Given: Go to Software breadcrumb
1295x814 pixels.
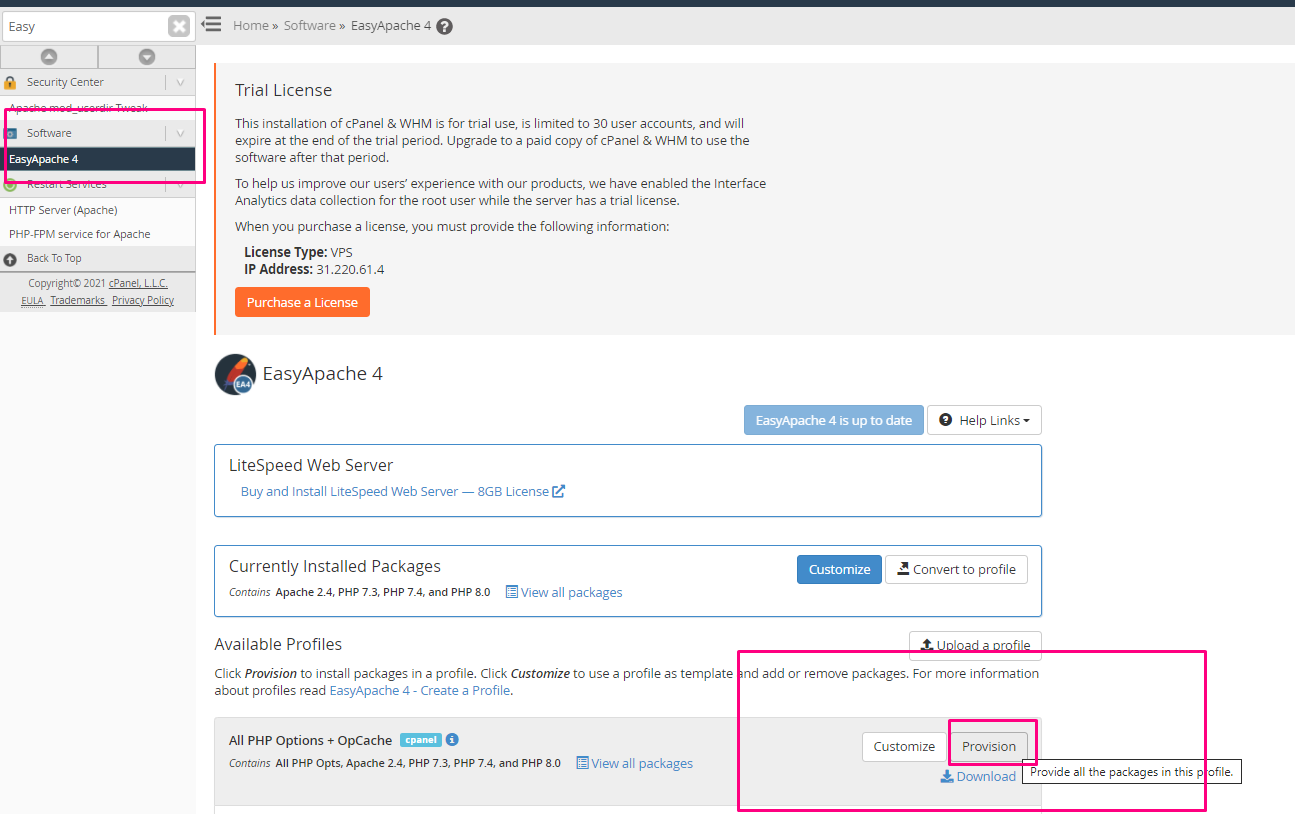Looking at the screenshot, I should click(310, 25).
